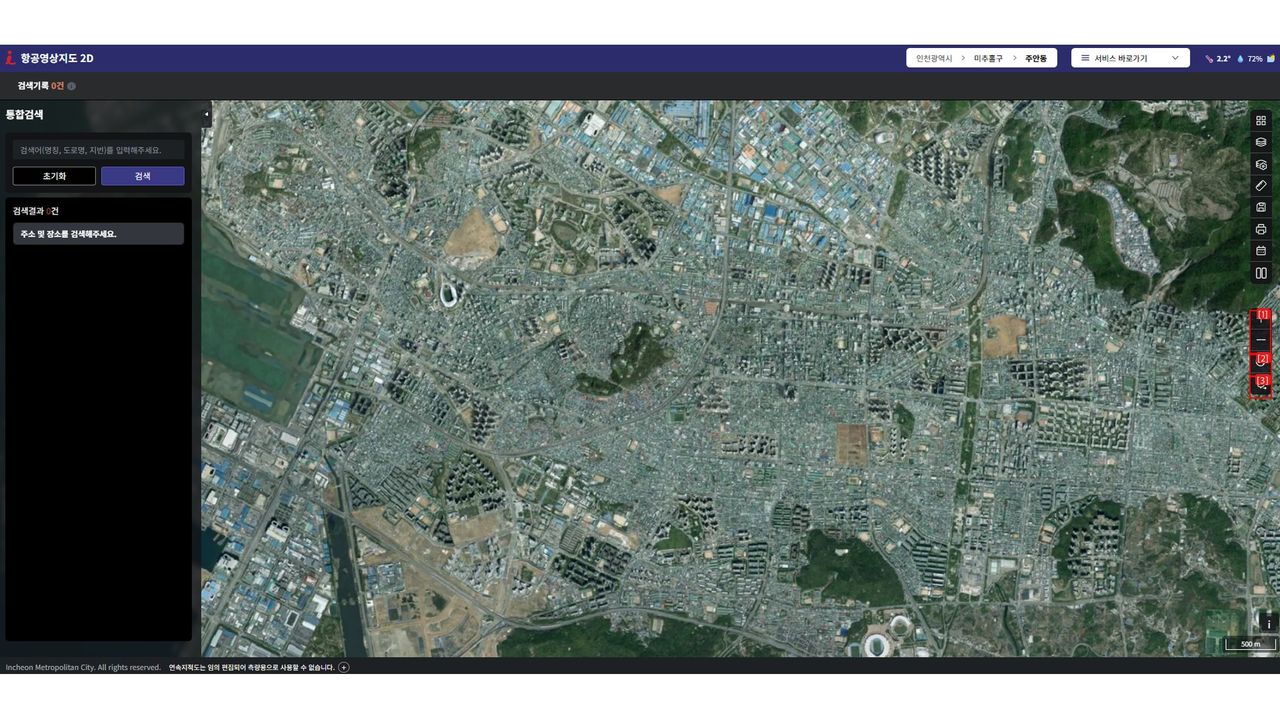Open the layer settings tool with gear
The width and height of the screenshot is (1280, 720).
point(1261,164)
